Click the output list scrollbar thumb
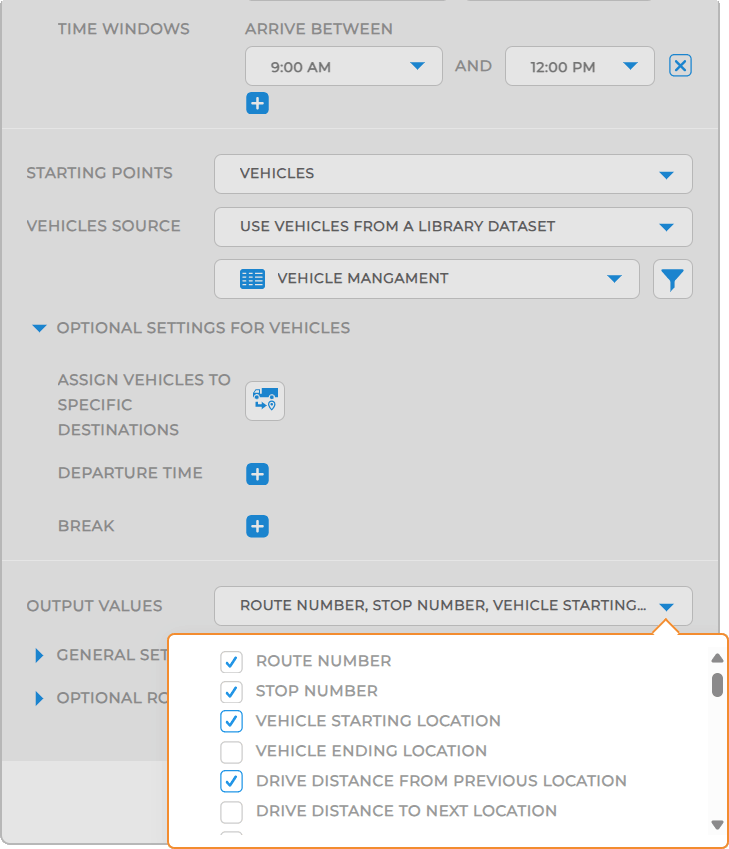Viewport: 729px width, 849px height. pos(717,685)
